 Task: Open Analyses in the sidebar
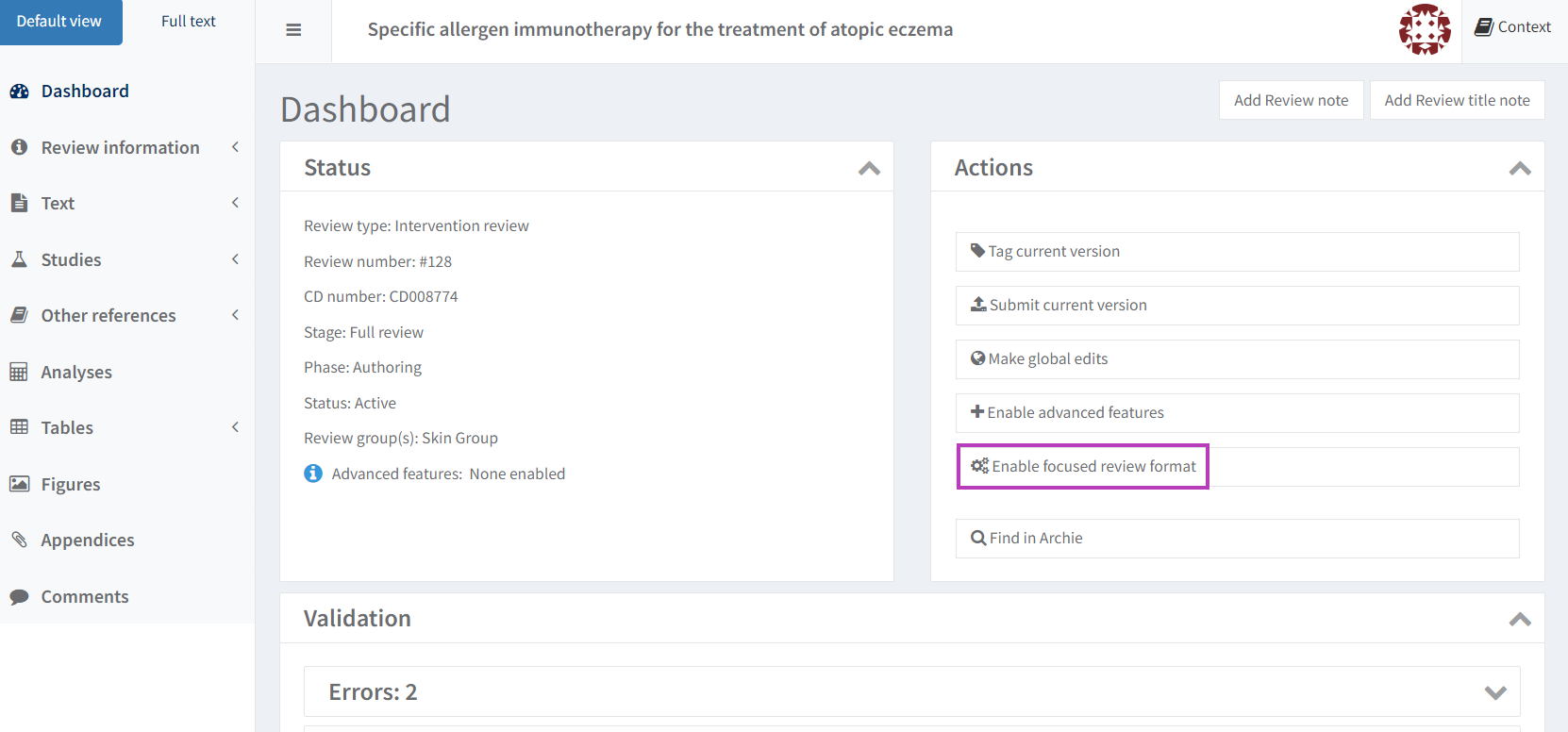coord(76,373)
